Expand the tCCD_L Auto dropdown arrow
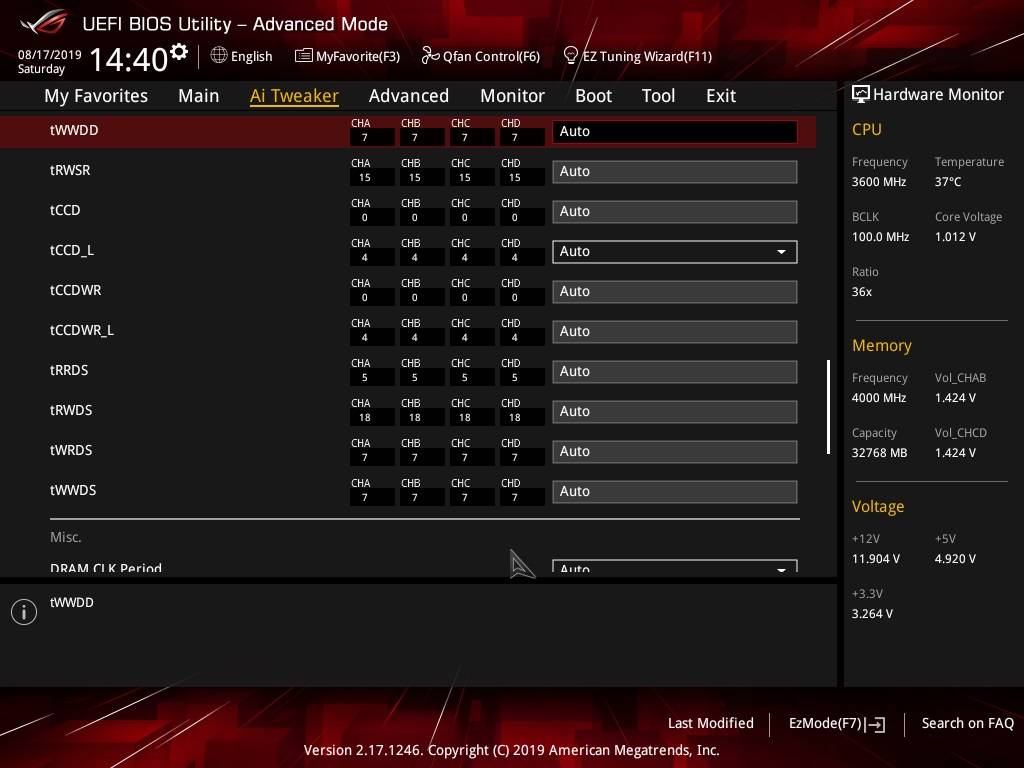Viewport: 1024px width, 768px height. click(781, 251)
